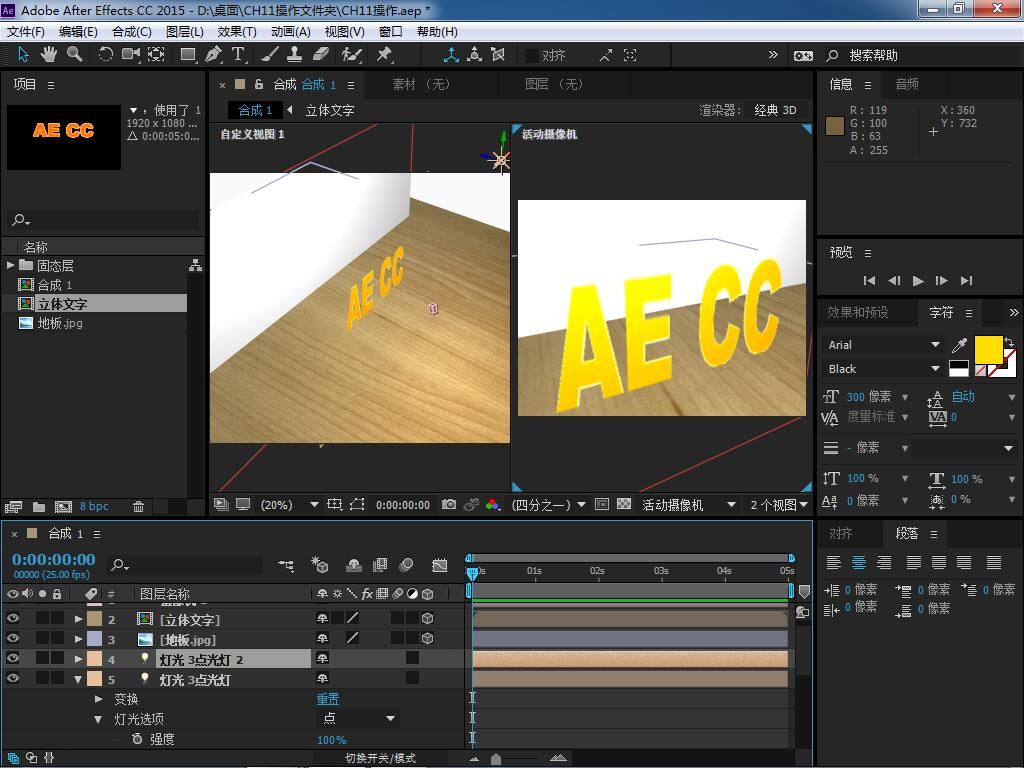Select the Horizontal Type tool

(x=238, y=55)
